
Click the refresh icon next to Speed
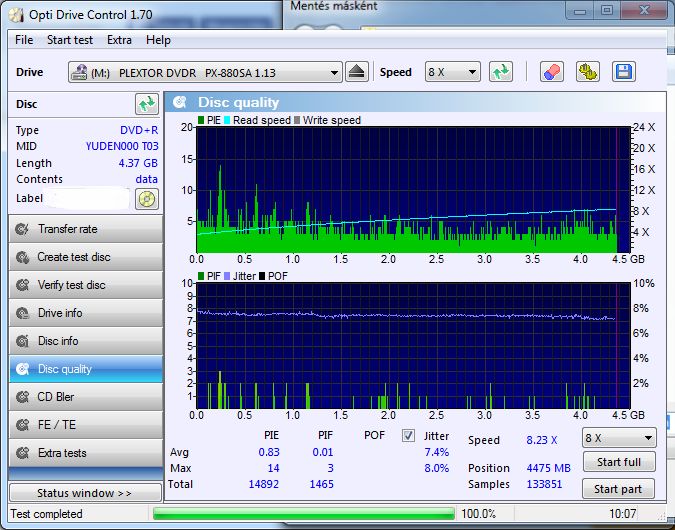coord(501,72)
